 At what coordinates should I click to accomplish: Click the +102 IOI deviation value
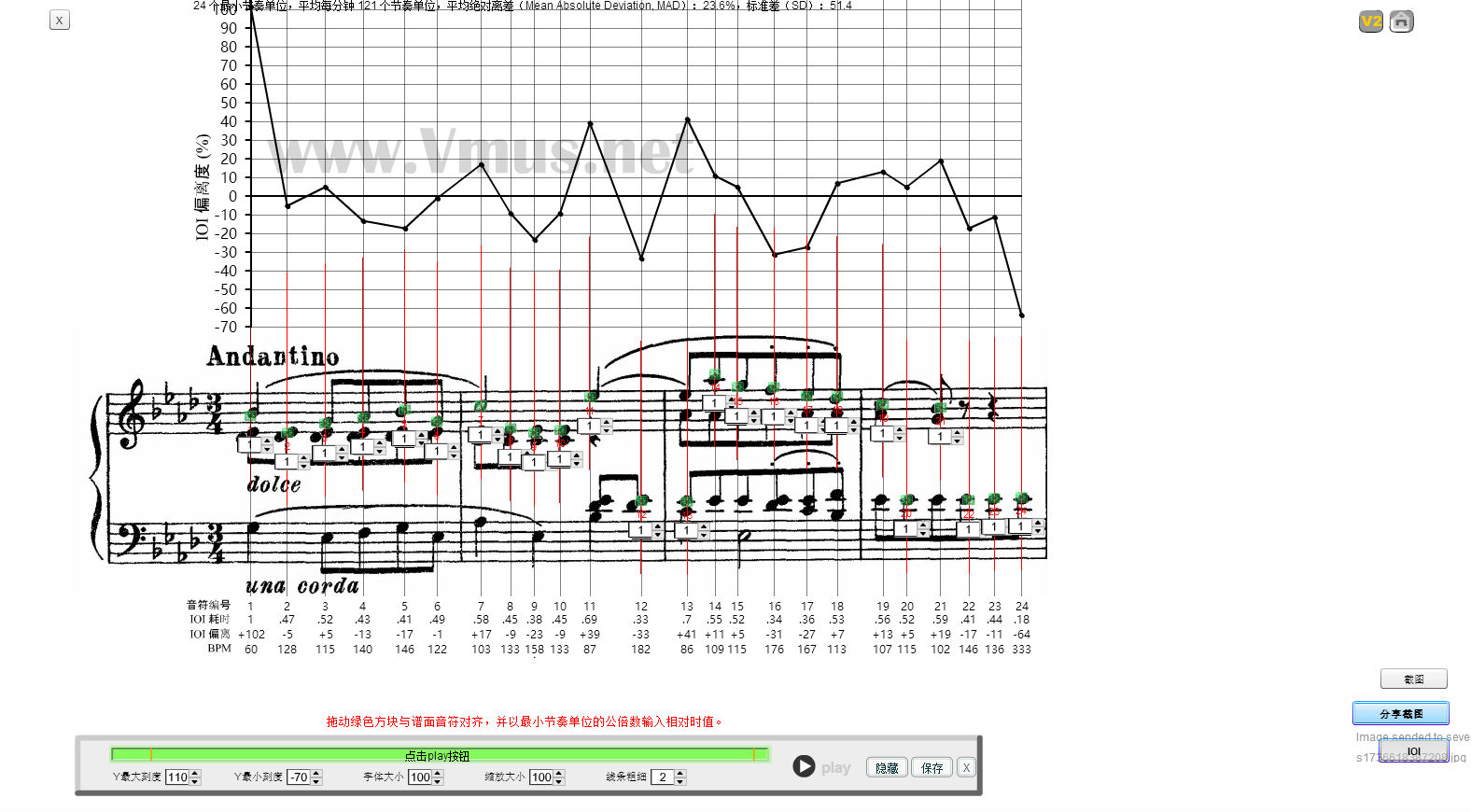tap(251, 635)
